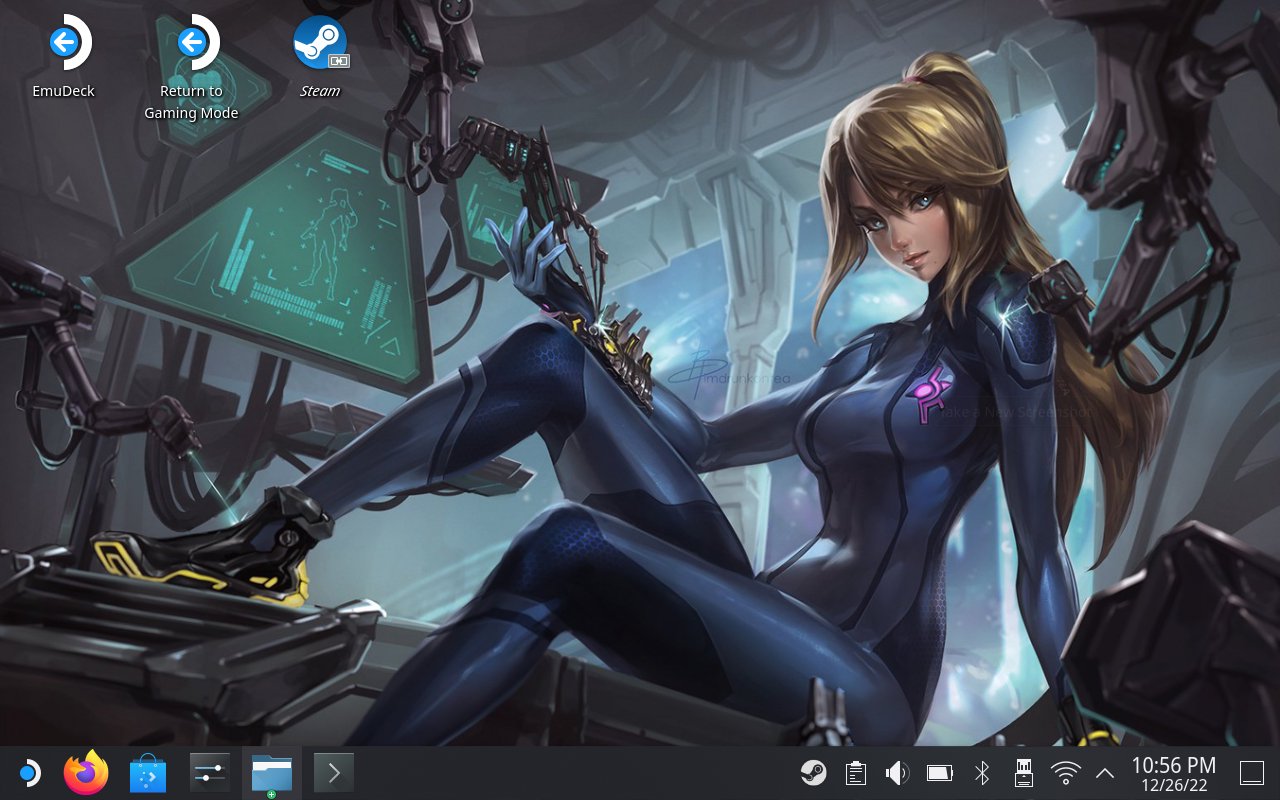Click the Return to Gaming Mode shortcut

[191, 45]
